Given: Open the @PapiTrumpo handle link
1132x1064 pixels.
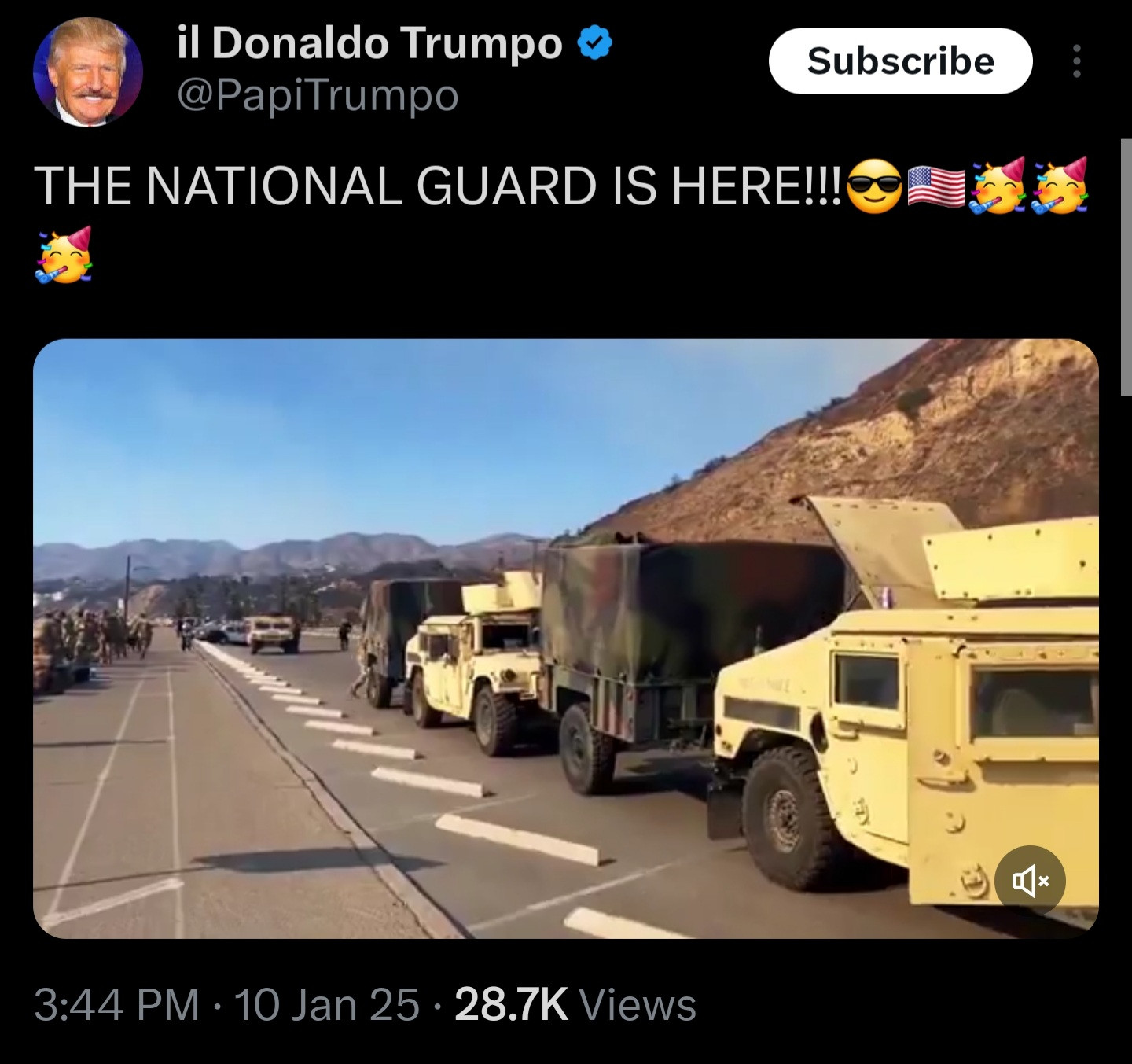Looking at the screenshot, I should pyautogui.click(x=318, y=96).
